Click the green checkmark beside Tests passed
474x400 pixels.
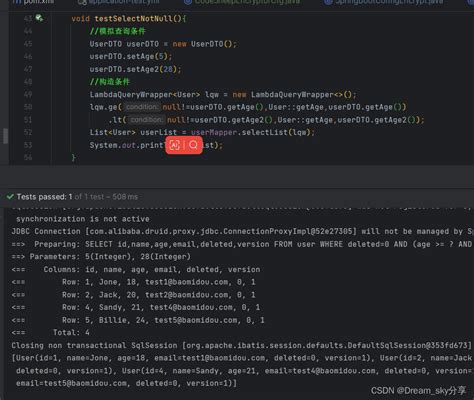(10, 197)
